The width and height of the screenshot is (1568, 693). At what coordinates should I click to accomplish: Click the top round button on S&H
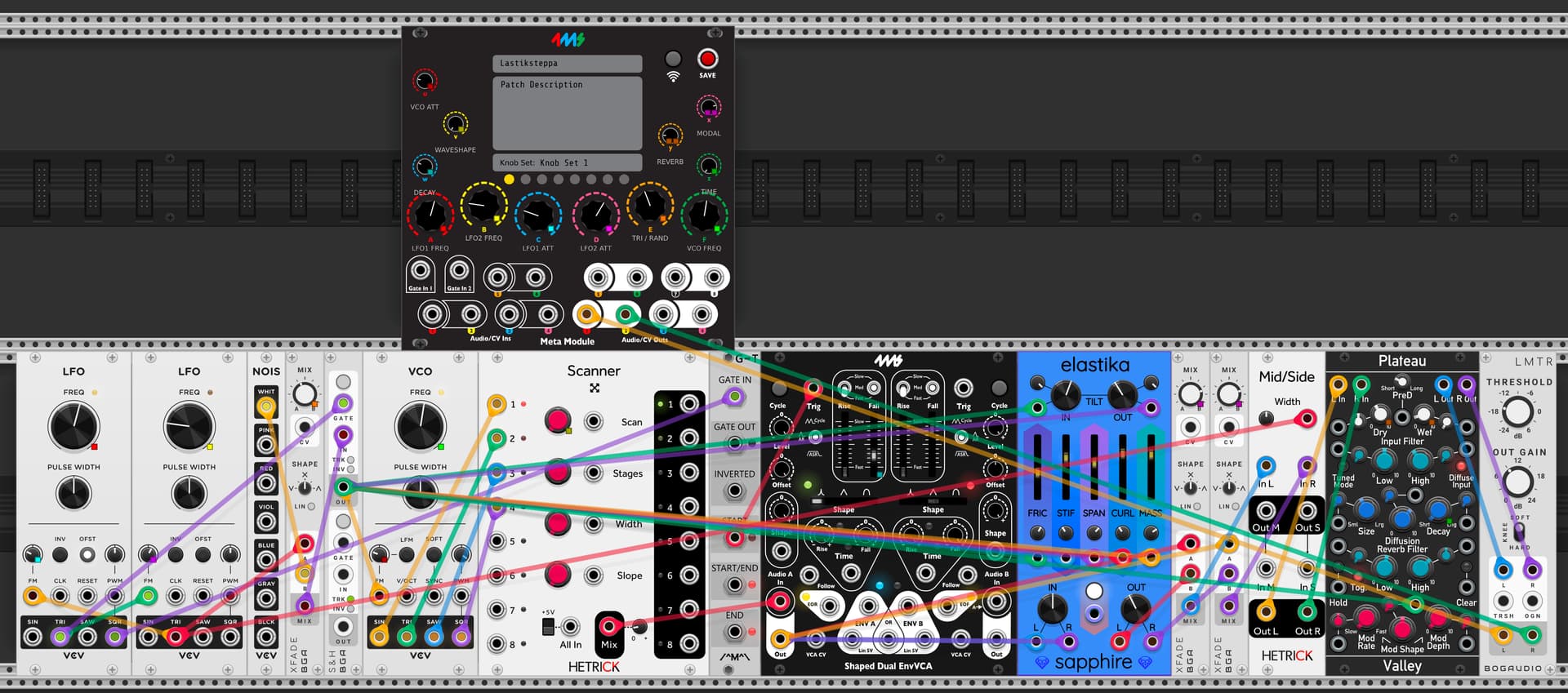[344, 382]
